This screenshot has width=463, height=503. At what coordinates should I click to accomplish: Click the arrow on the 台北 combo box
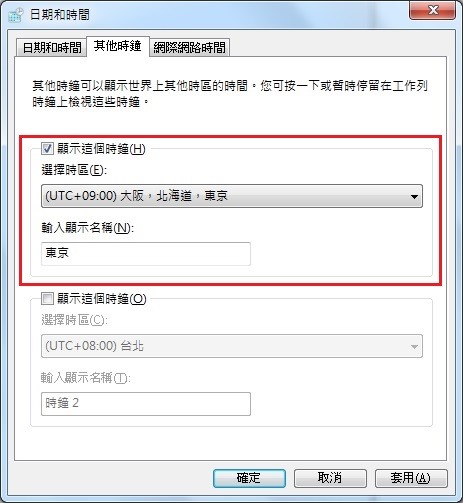coord(414,346)
